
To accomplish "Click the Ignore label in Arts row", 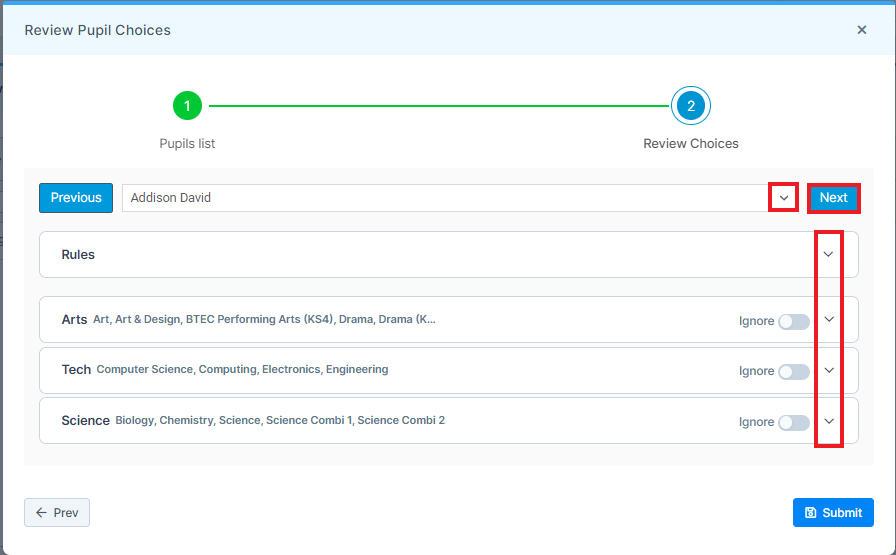I will (x=756, y=321).
